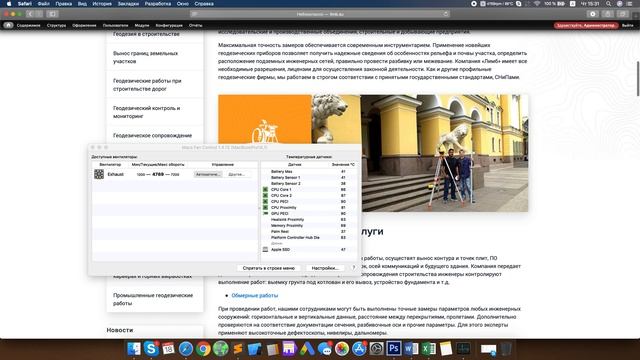Screen dimensions: 640x360
Task: Open the Закладки menu
Action: click(128, 4)
